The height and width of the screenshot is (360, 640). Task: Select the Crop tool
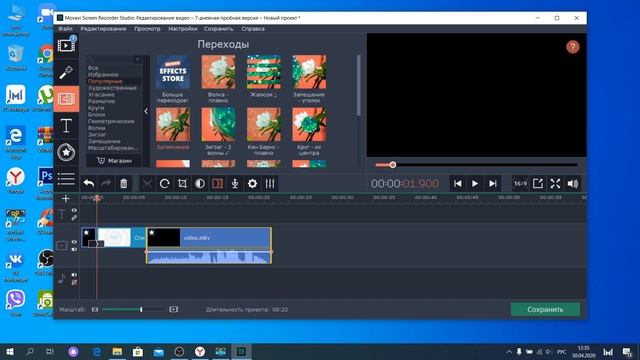click(182, 184)
